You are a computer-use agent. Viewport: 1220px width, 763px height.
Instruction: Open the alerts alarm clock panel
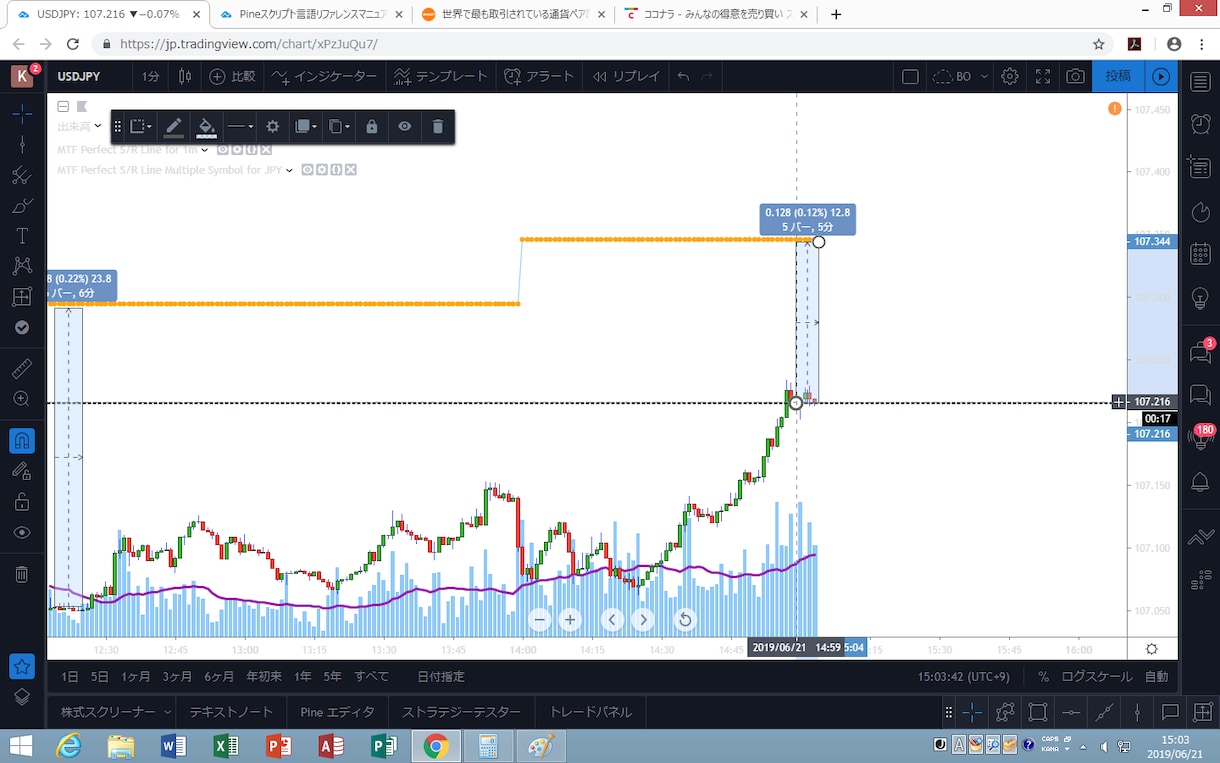[1200, 124]
